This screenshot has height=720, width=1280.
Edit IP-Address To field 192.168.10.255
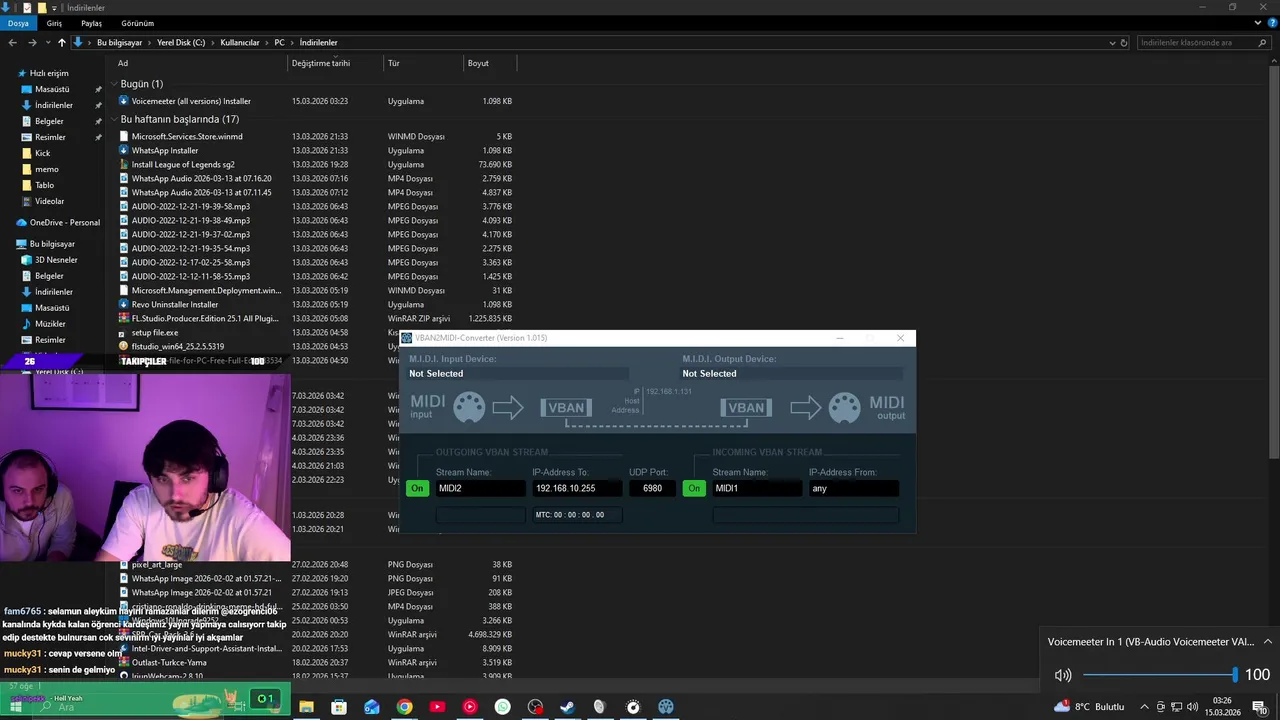tap(576, 488)
